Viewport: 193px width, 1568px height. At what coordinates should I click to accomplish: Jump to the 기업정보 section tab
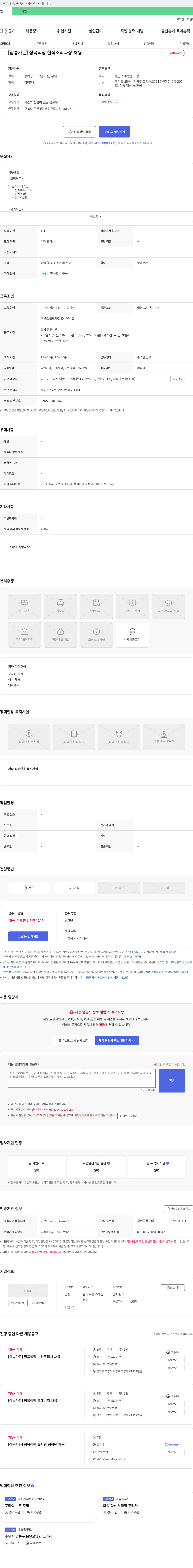coord(185,44)
